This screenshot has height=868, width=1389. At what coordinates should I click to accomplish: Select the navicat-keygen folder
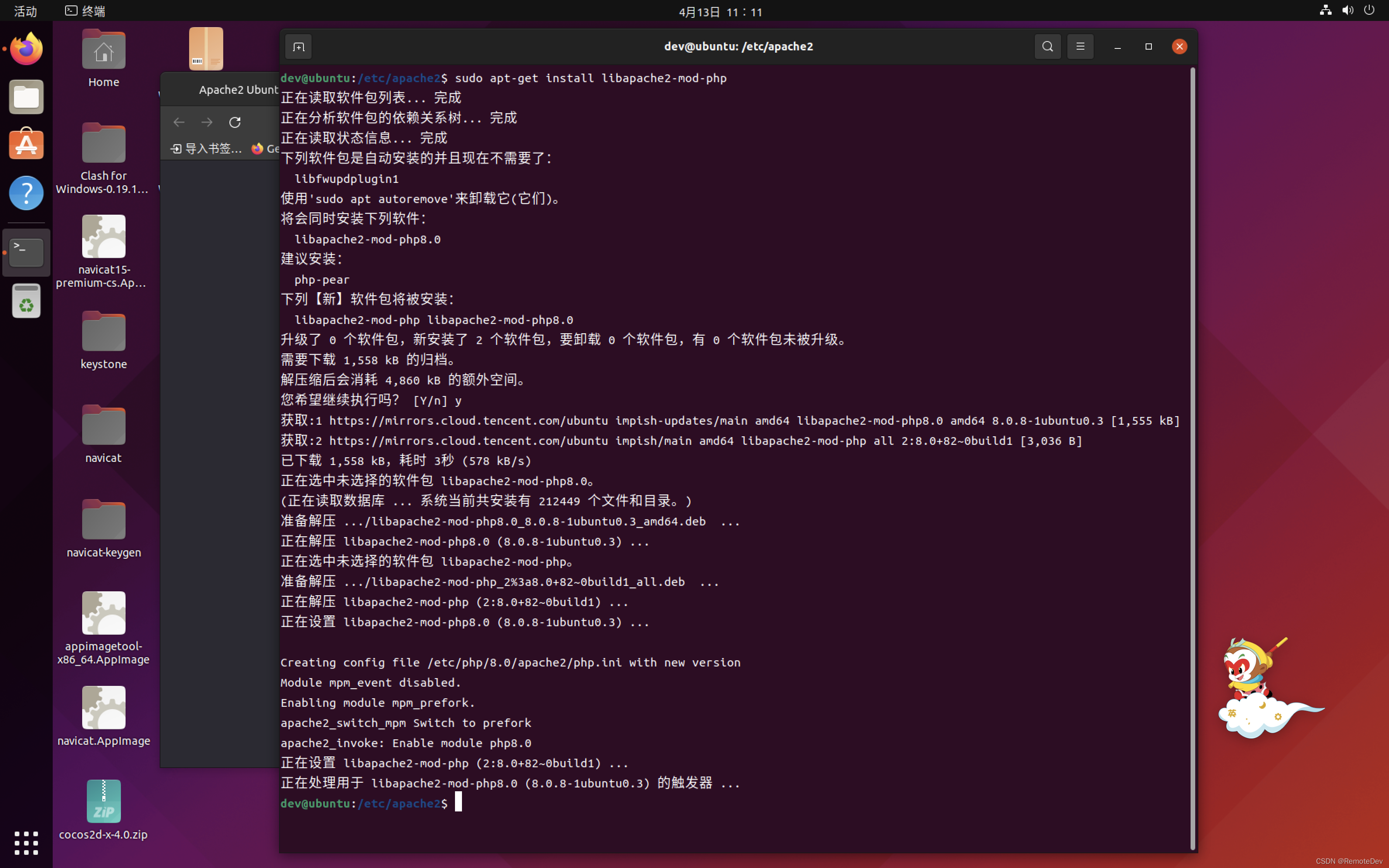(x=103, y=529)
